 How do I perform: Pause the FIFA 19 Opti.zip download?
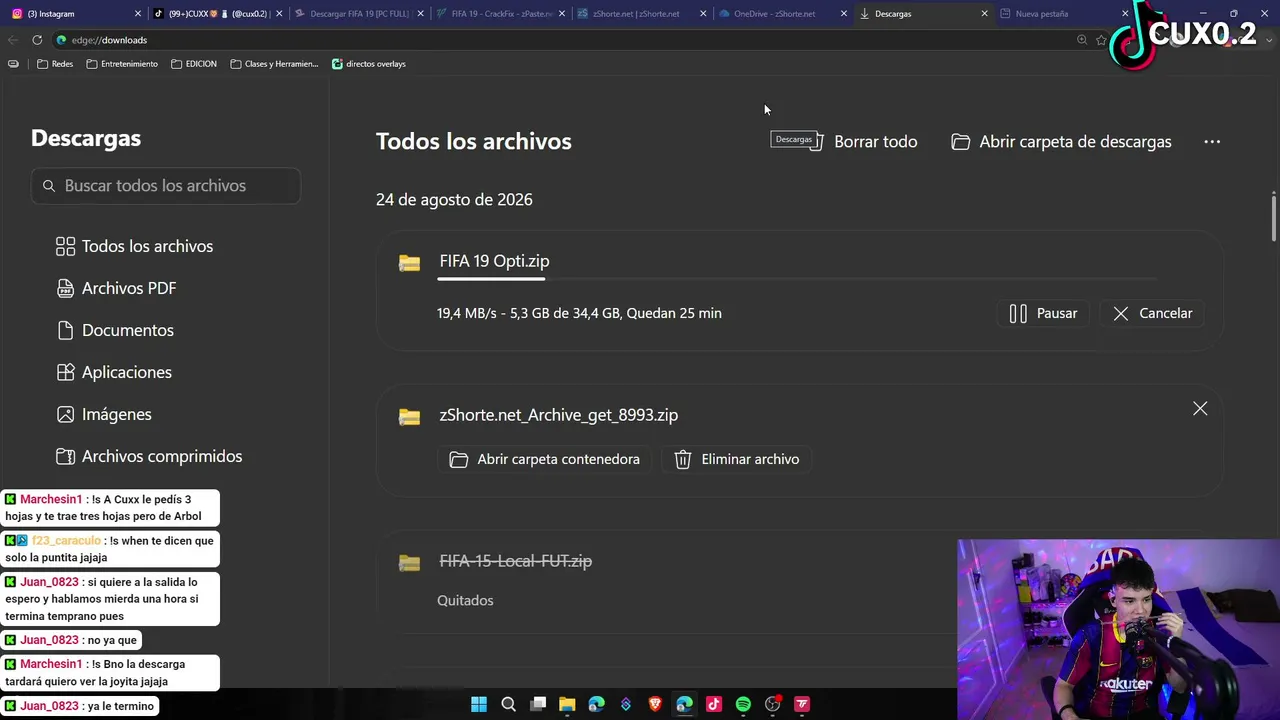pyautogui.click(x=1043, y=313)
